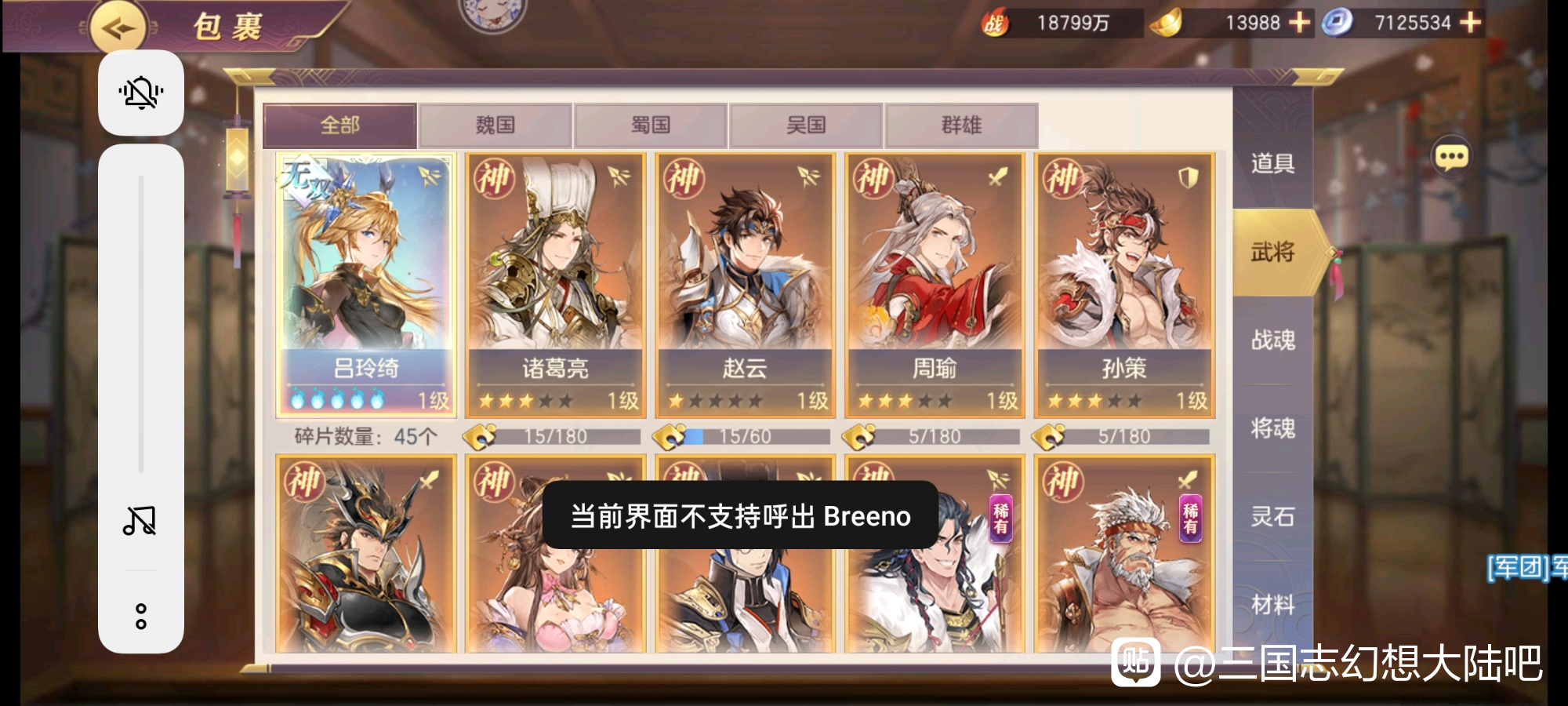This screenshot has height=706, width=1568.
Task: Open the 灵石 category
Action: 1272,517
